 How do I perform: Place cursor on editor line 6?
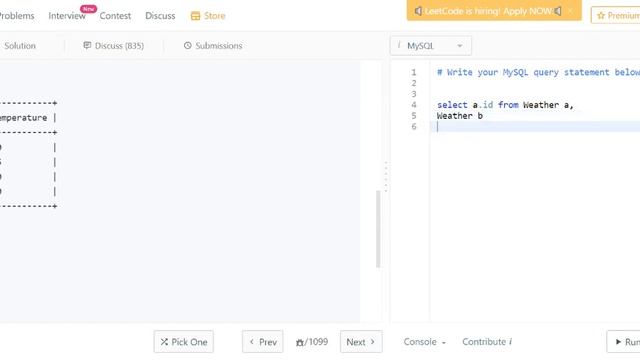[x=535, y=127]
